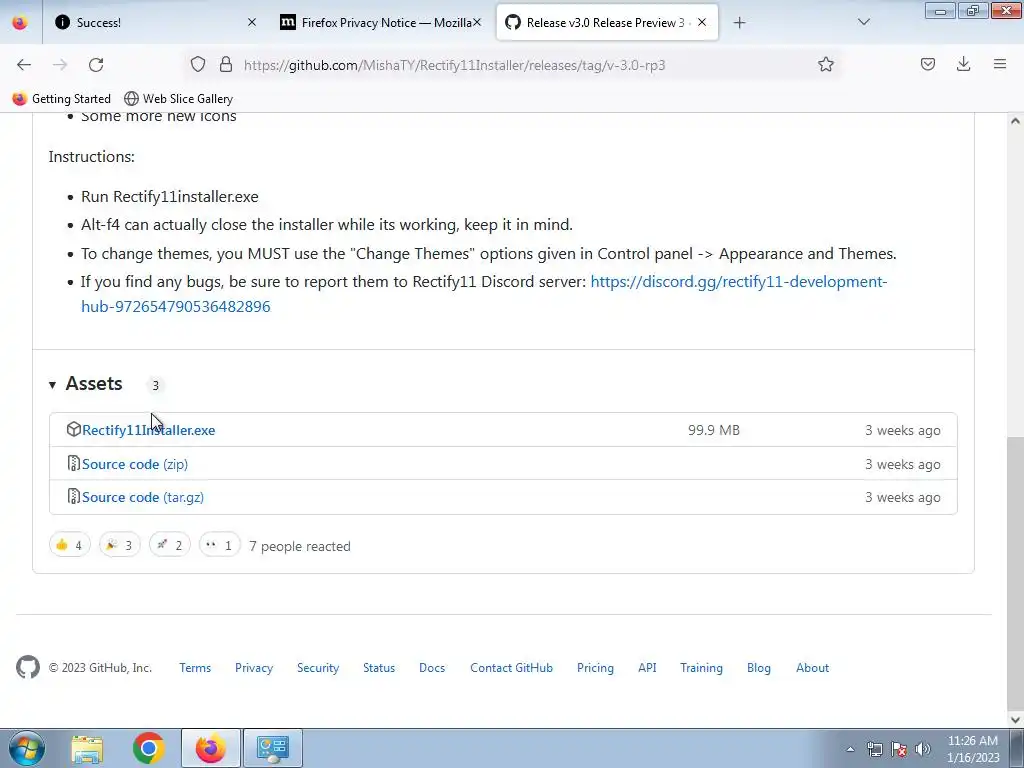Click the GitHub logo in the footer
1024x768 pixels.
click(28, 667)
